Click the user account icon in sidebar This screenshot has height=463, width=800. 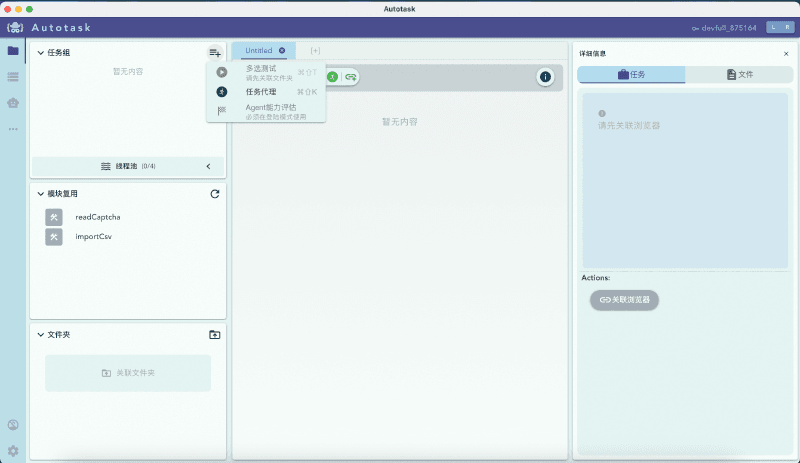pyautogui.click(x=13, y=426)
